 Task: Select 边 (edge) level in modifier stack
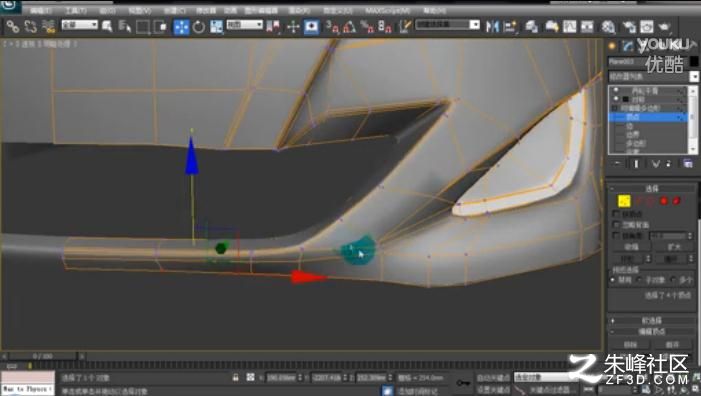pos(629,126)
